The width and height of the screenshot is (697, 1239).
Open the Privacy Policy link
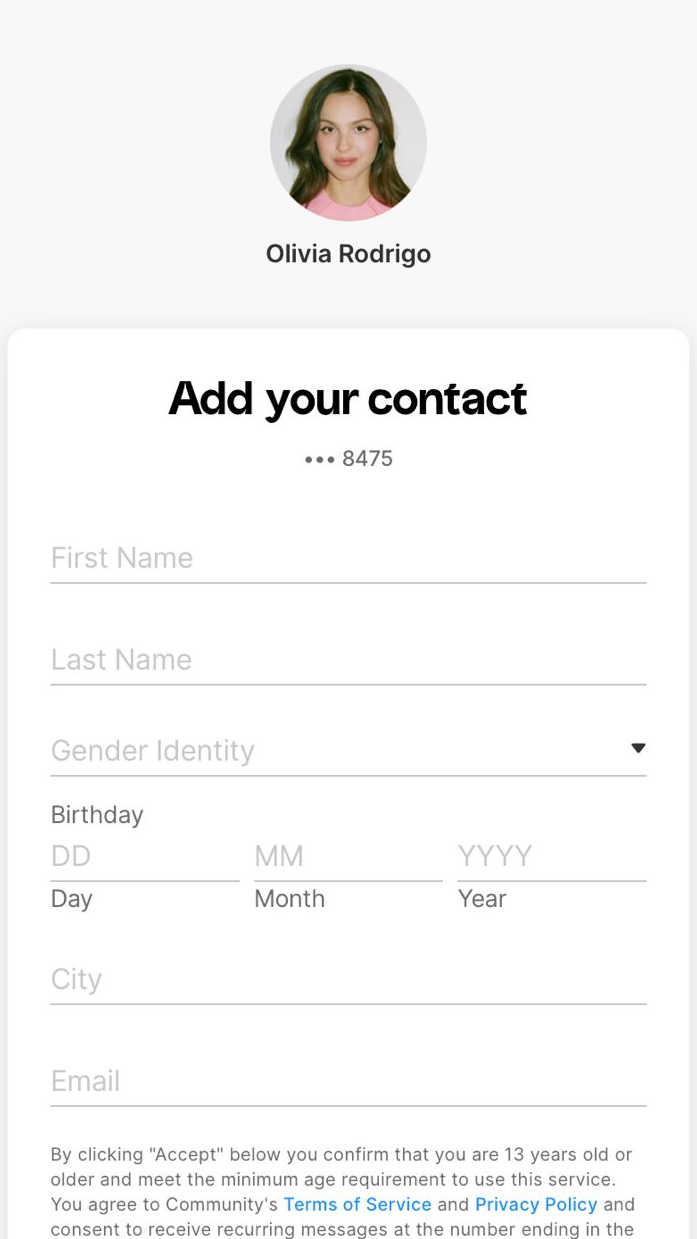click(536, 1205)
